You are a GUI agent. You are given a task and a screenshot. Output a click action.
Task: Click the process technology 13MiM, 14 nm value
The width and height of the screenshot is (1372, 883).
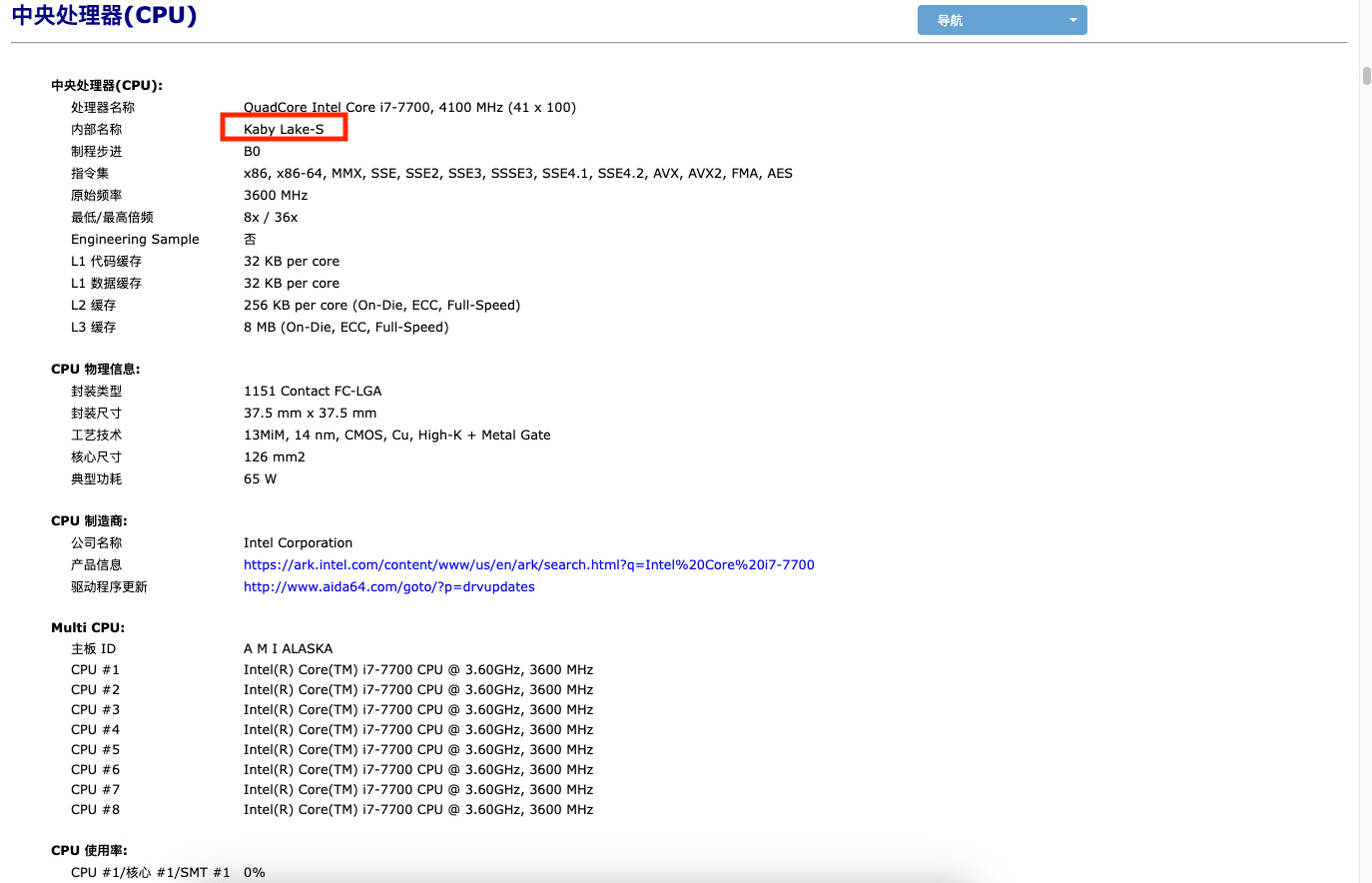point(397,435)
